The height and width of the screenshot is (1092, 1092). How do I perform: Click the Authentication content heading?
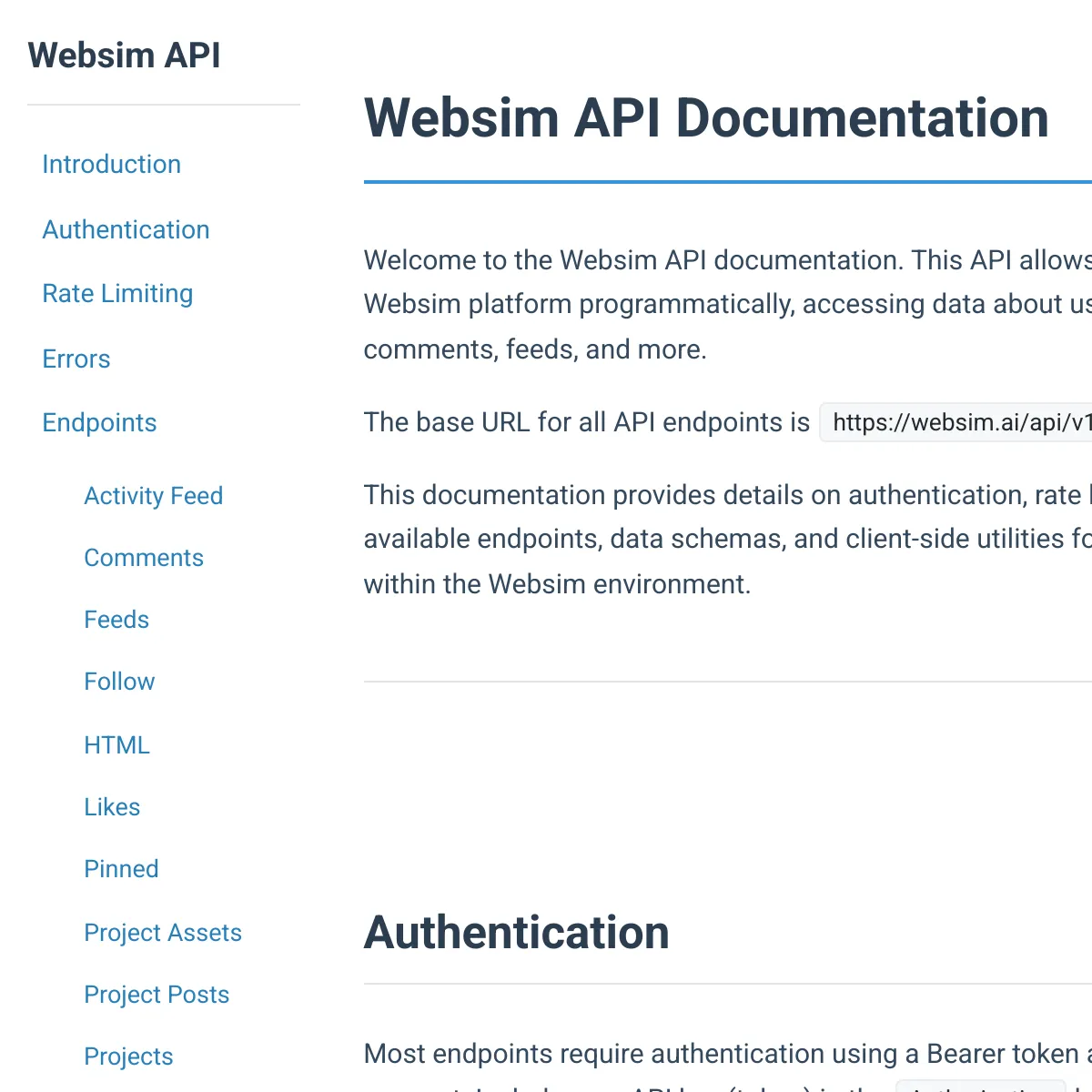pyautogui.click(x=517, y=932)
